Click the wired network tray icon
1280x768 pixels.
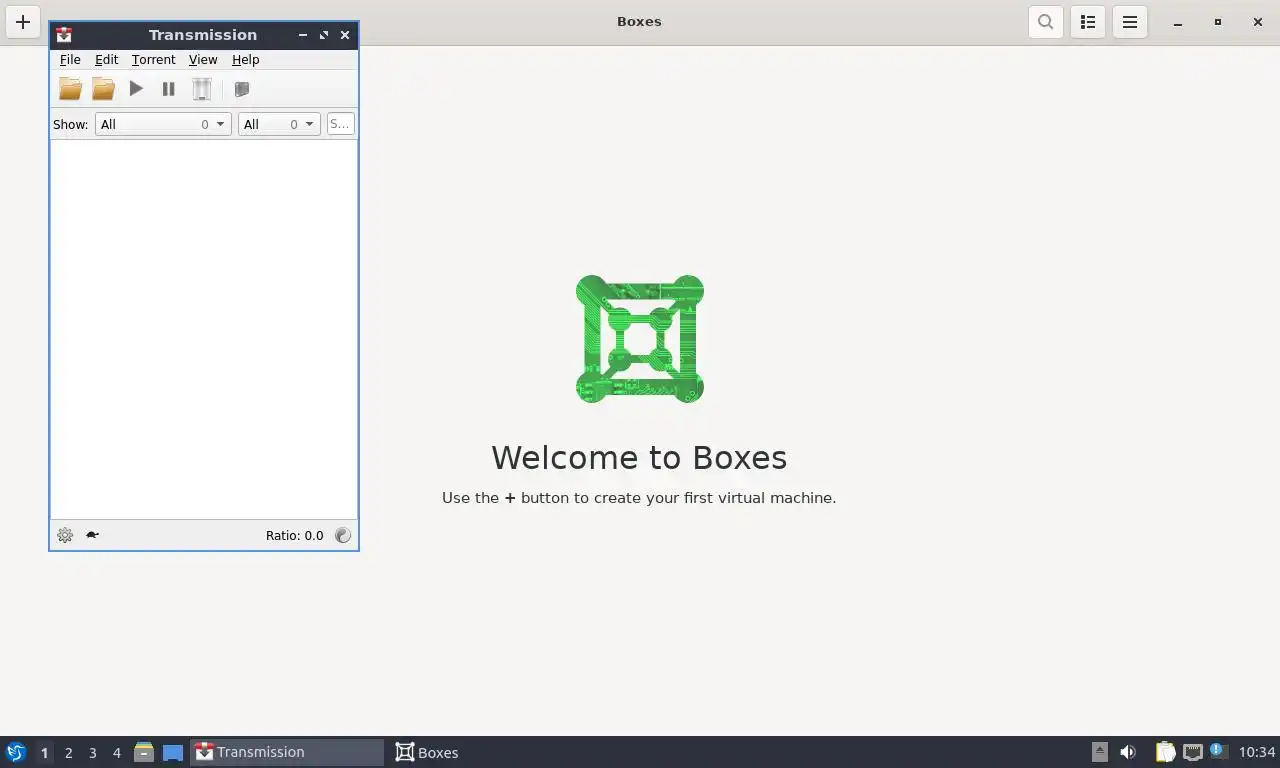pyautogui.click(x=1192, y=752)
